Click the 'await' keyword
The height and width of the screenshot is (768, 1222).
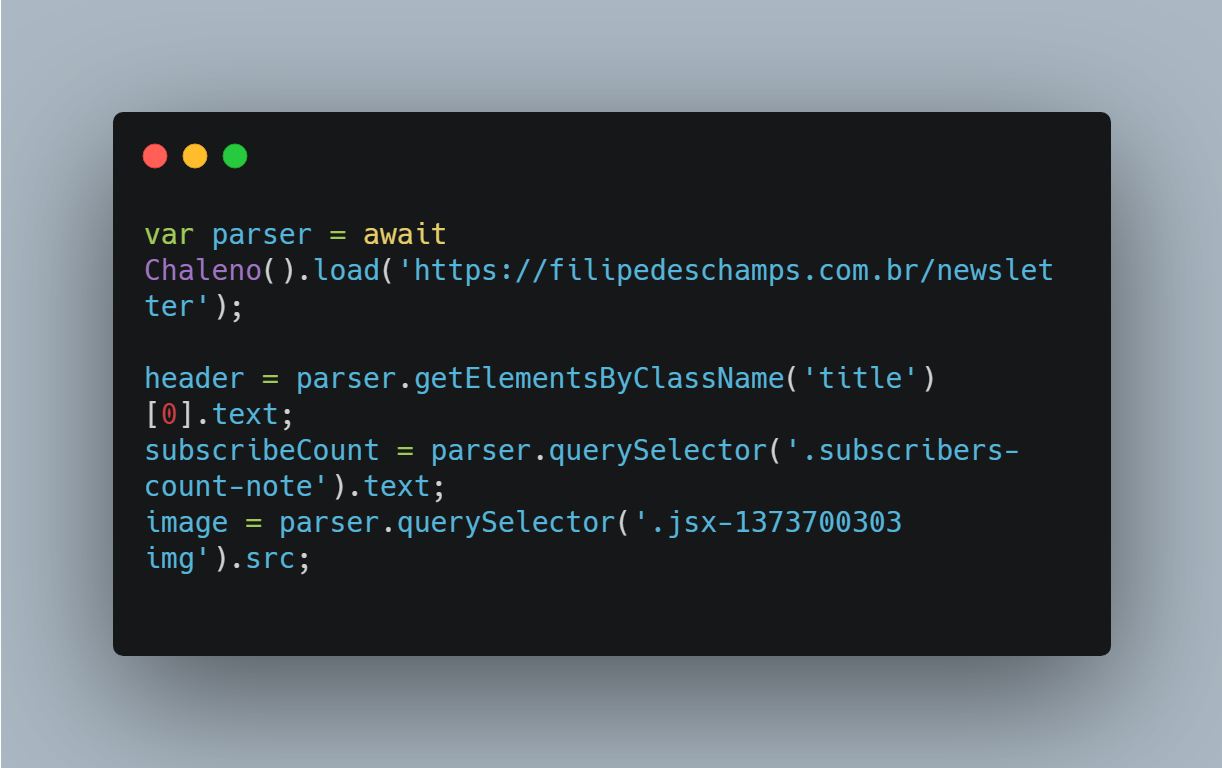tap(404, 235)
